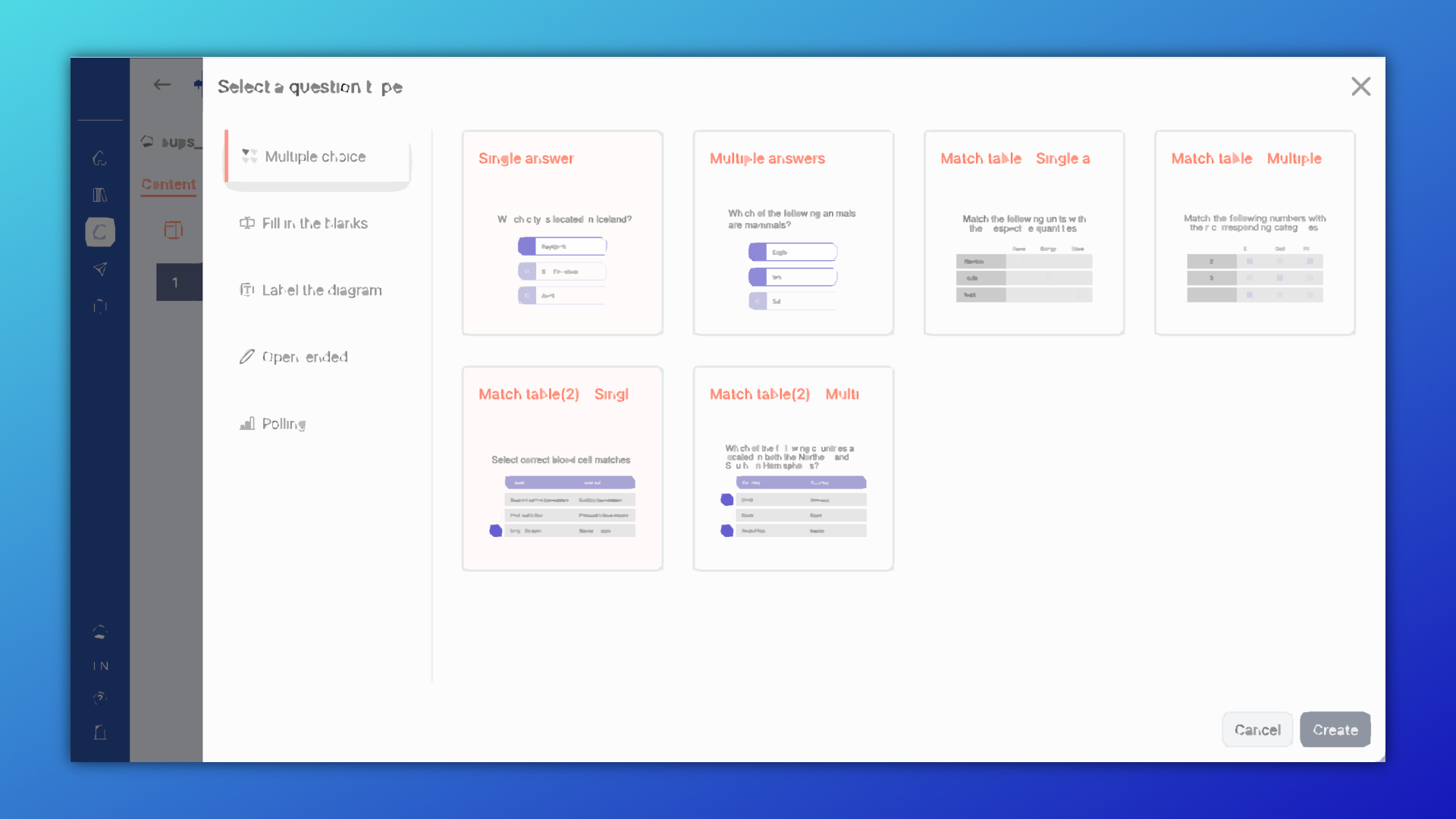Choose the Match table Single answer card
The height and width of the screenshot is (819, 1456).
[1024, 233]
